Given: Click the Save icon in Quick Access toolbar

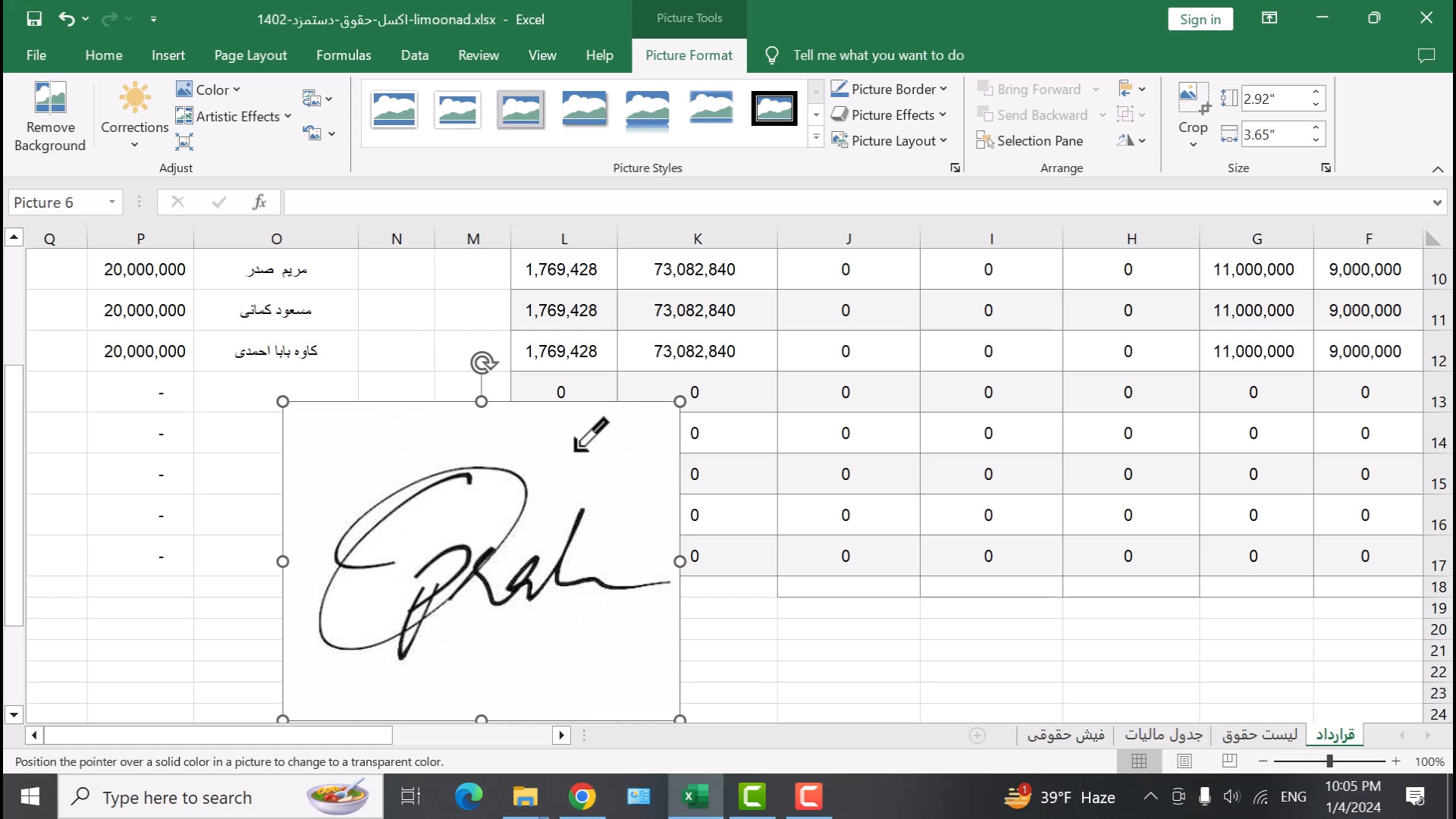Looking at the screenshot, I should [x=34, y=19].
